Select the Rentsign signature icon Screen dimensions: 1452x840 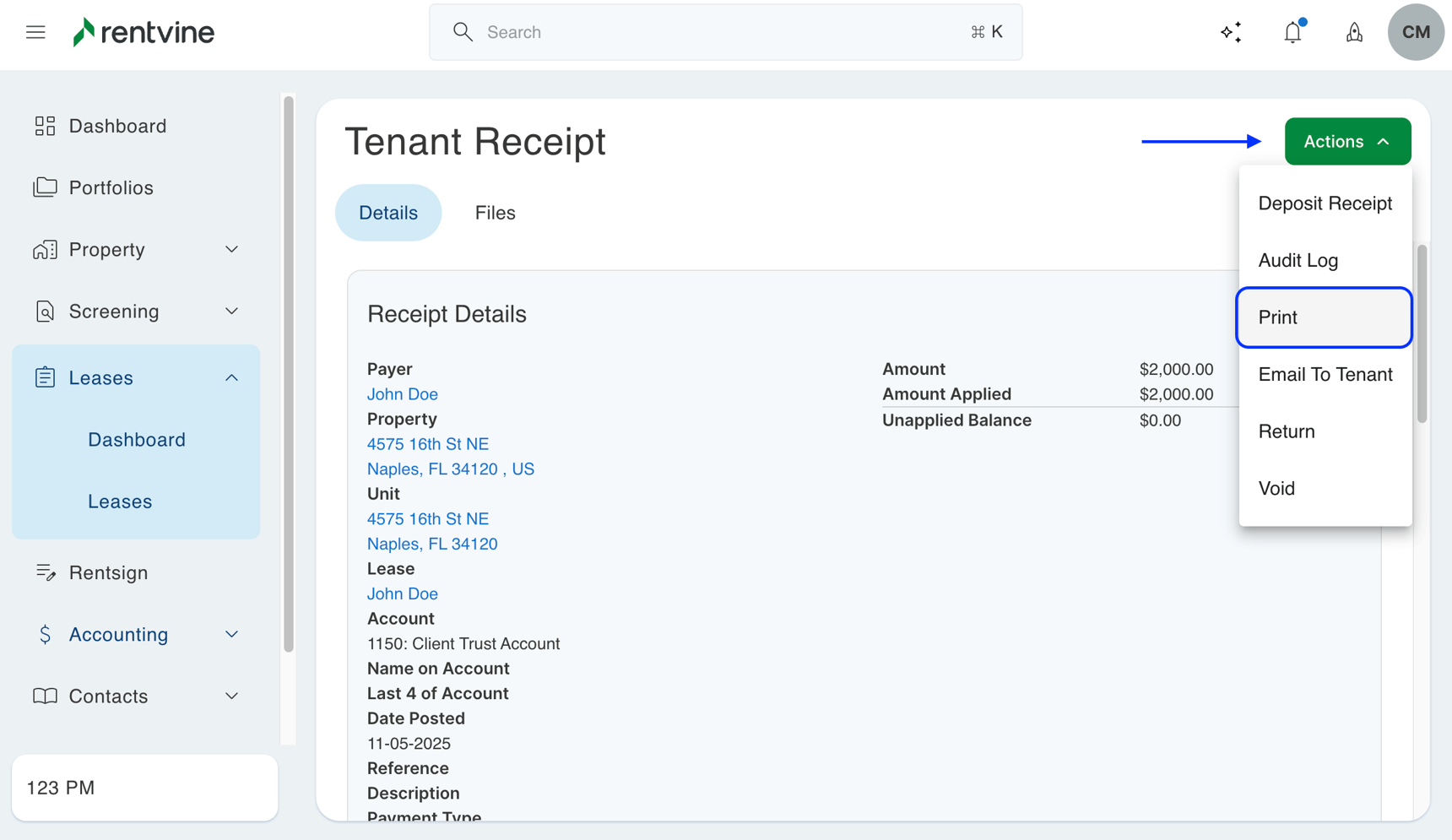45,572
